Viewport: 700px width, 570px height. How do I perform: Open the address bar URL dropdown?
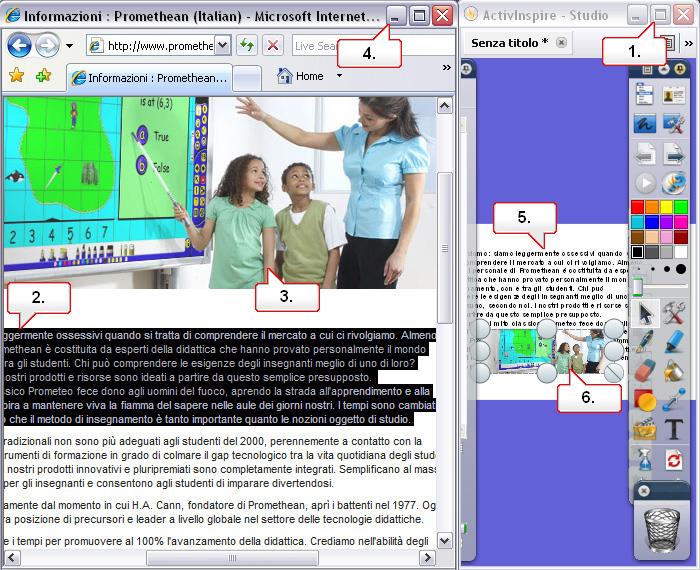pyautogui.click(x=223, y=46)
